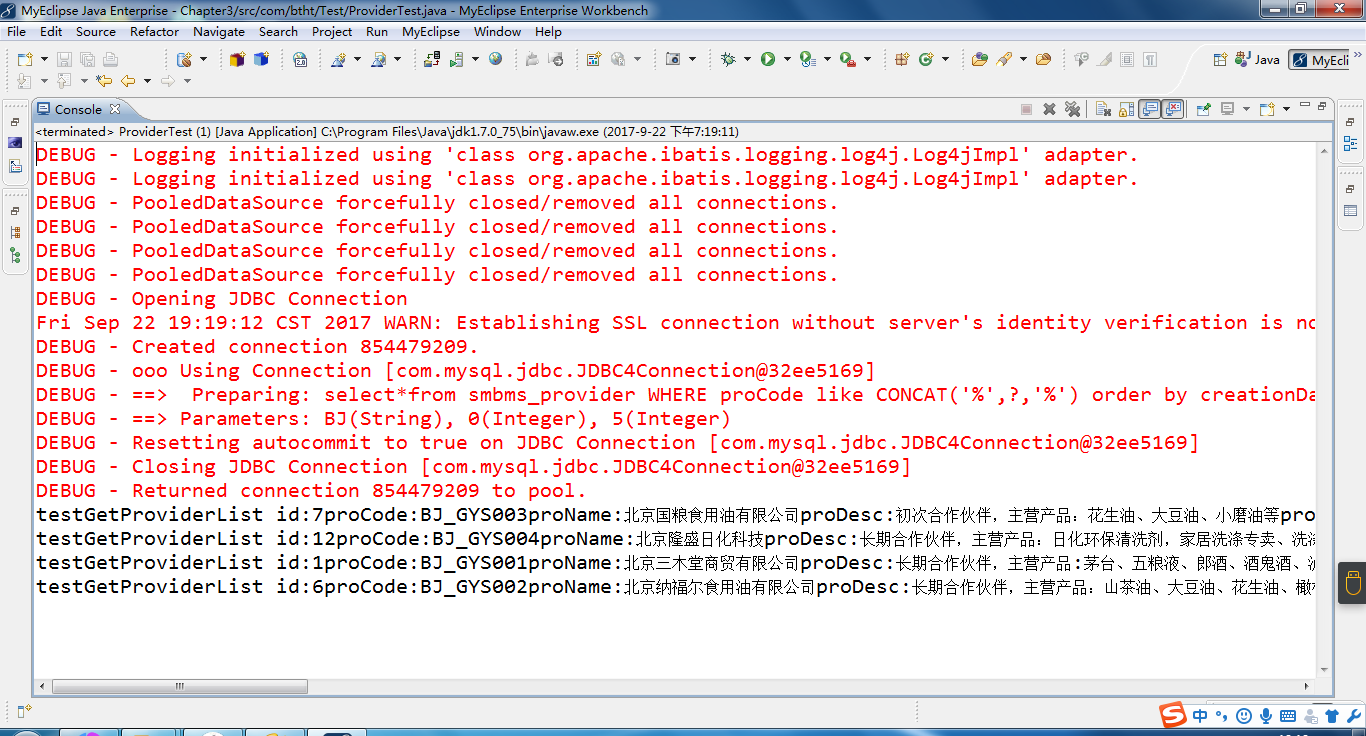
Task: Click the 'Returned connection 854479209 to pool.' line
Action: point(311,490)
